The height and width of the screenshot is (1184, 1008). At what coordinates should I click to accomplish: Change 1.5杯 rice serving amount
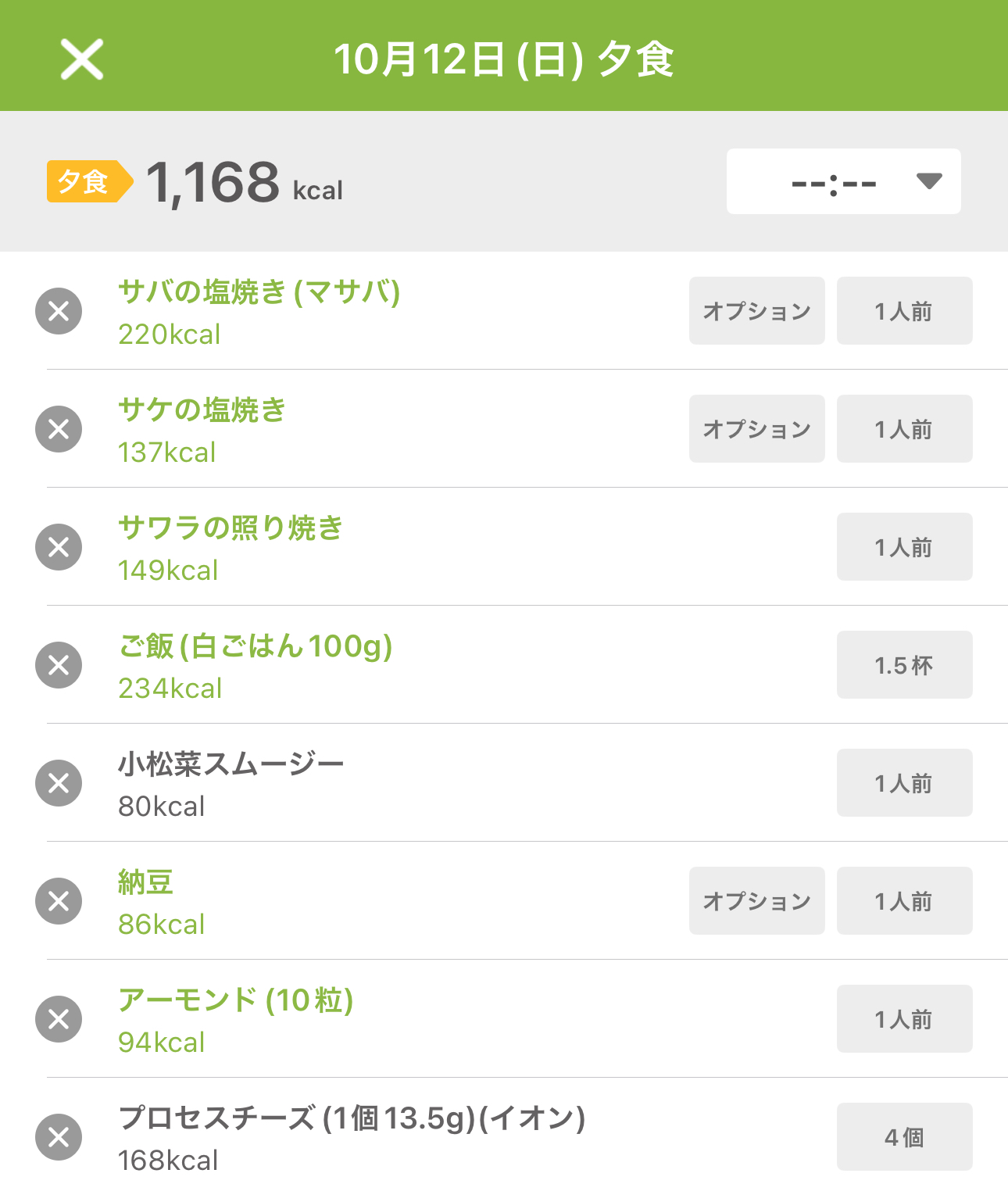[x=904, y=665]
